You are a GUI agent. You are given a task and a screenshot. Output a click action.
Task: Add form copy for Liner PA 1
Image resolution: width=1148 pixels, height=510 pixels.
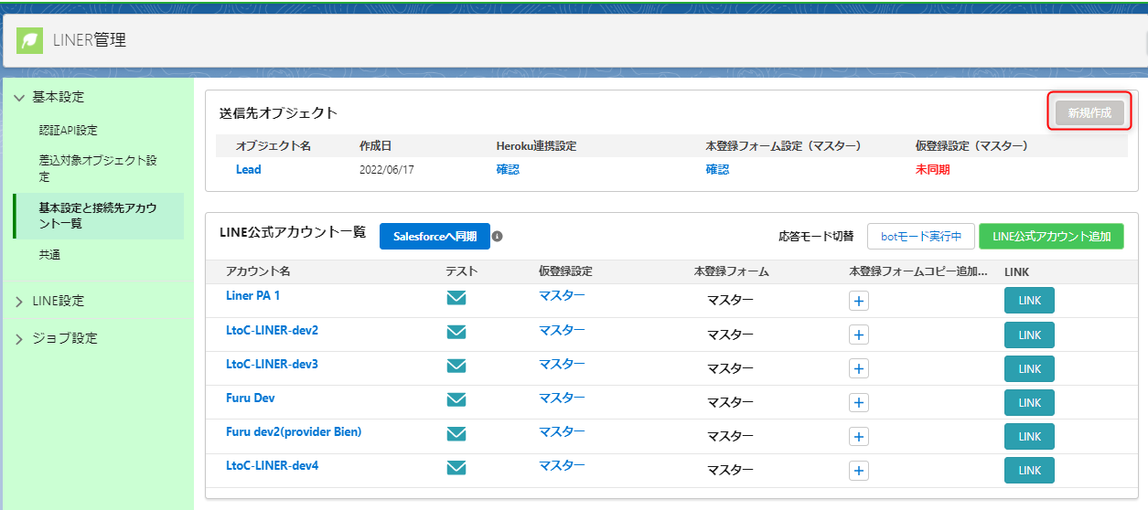coord(859,301)
